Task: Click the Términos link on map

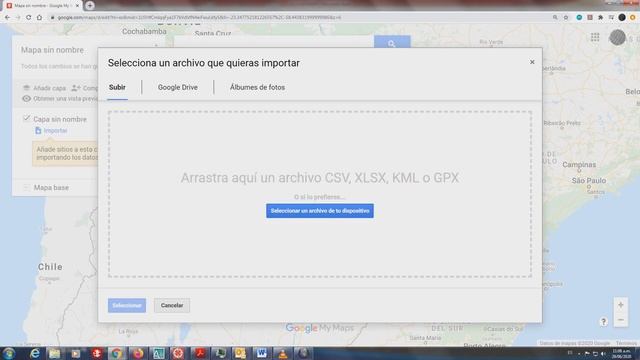Action: click(626, 343)
